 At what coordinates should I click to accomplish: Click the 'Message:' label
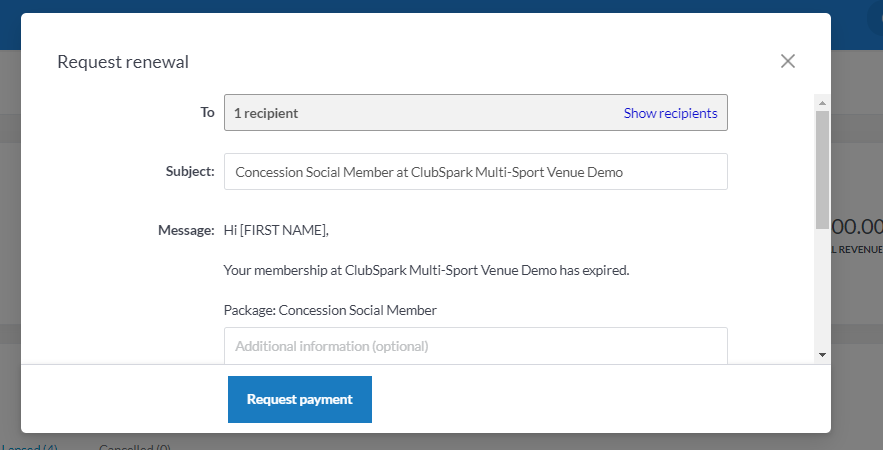pos(186,230)
